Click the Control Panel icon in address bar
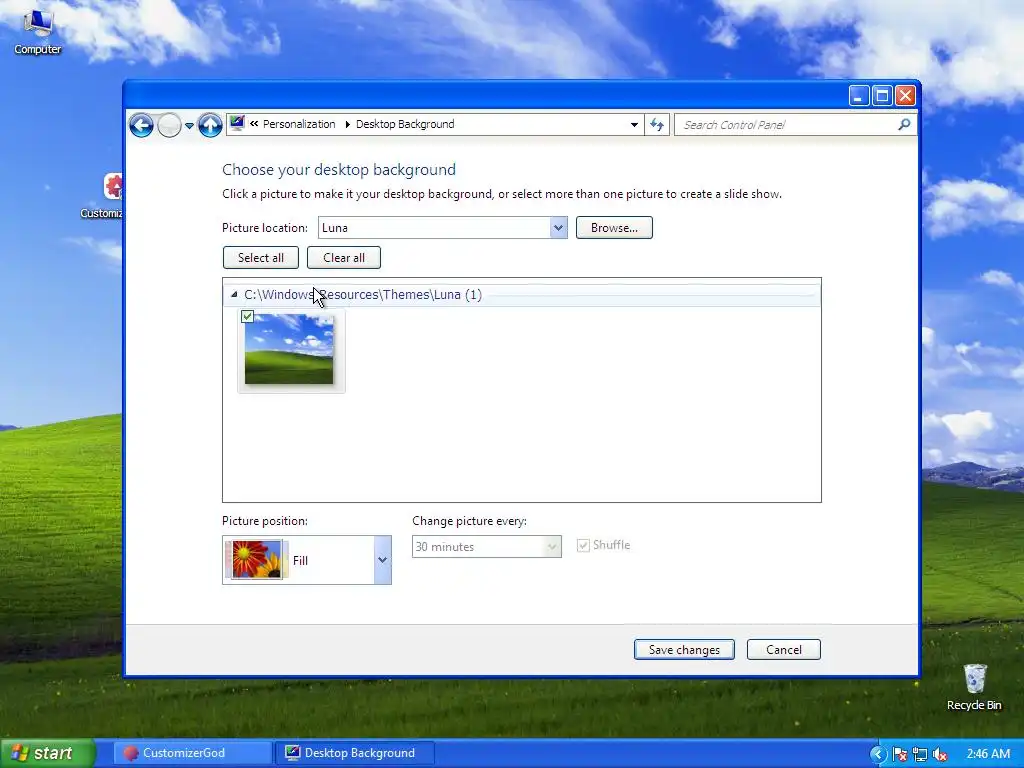Image resolution: width=1024 pixels, height=768 pixels. coord(237,124)
